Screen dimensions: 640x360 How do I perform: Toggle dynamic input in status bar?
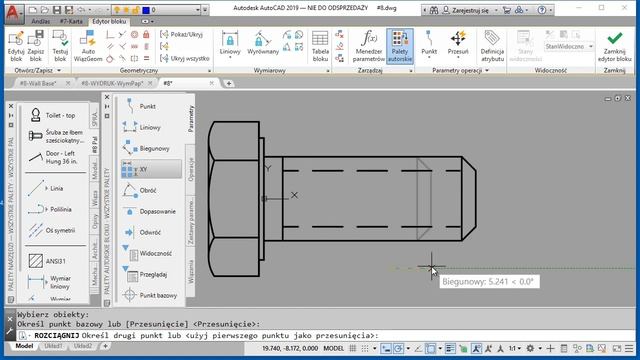[386, 349]
